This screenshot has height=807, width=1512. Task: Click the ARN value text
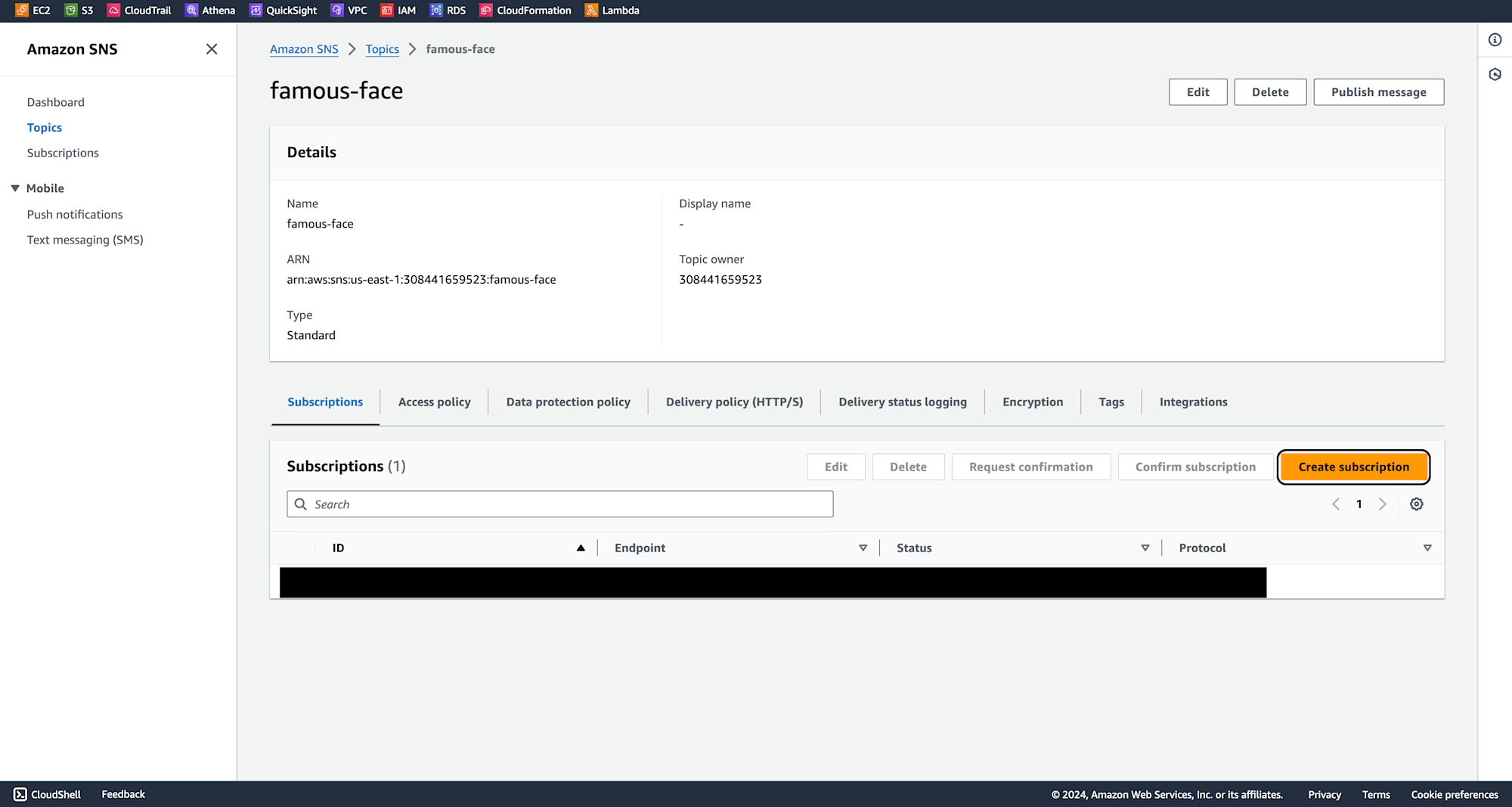click(421, 280)
